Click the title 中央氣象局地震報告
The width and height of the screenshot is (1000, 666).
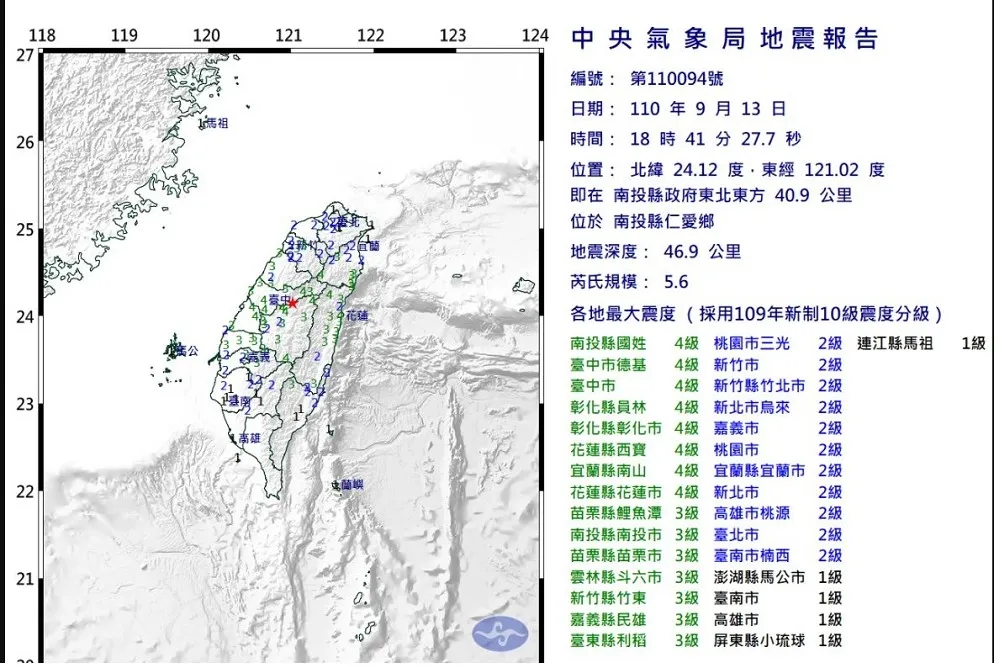(x=725, y=39)
